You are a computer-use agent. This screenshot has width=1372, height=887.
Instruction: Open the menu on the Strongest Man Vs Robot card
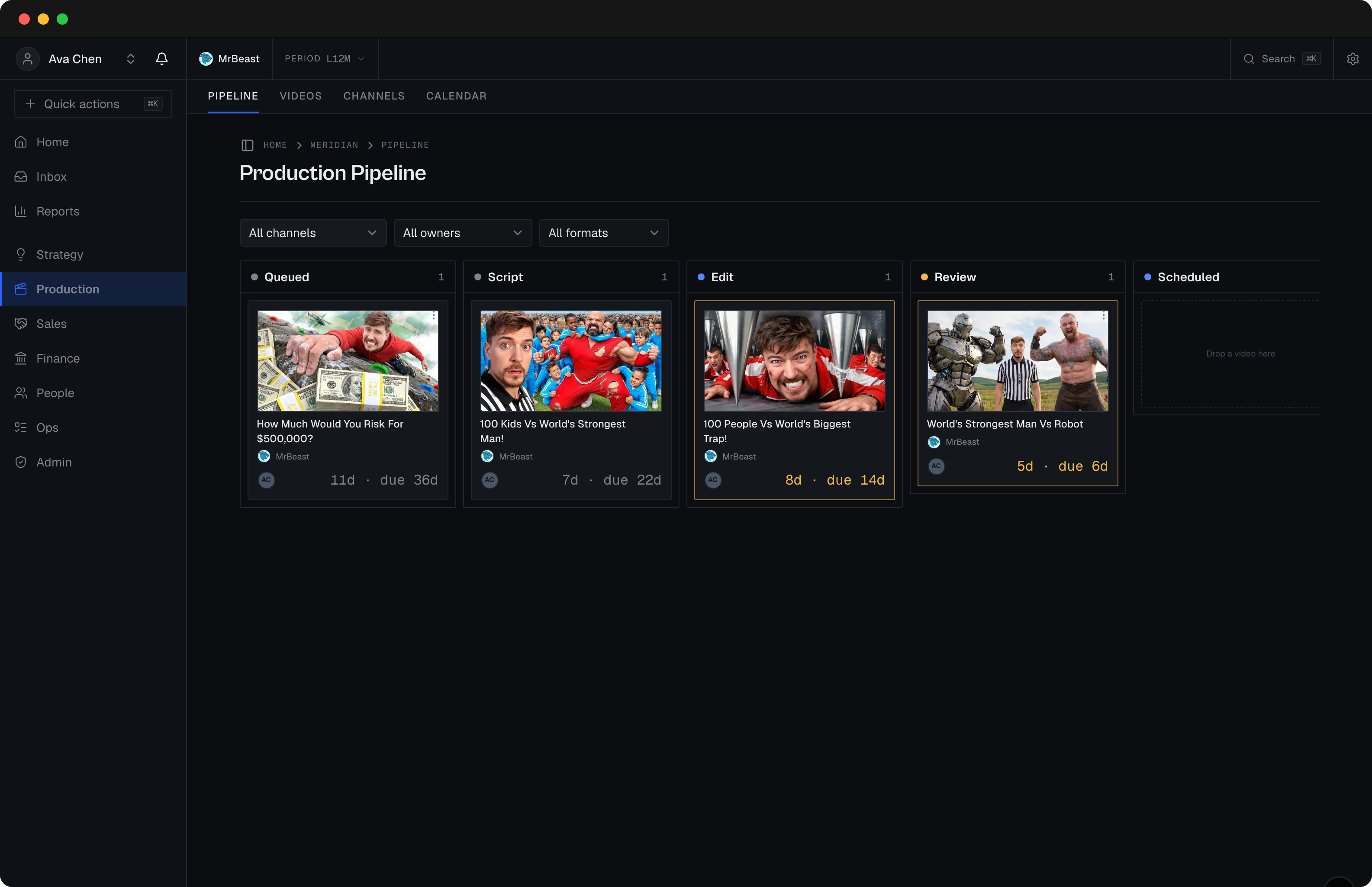tap(1104, 315)
